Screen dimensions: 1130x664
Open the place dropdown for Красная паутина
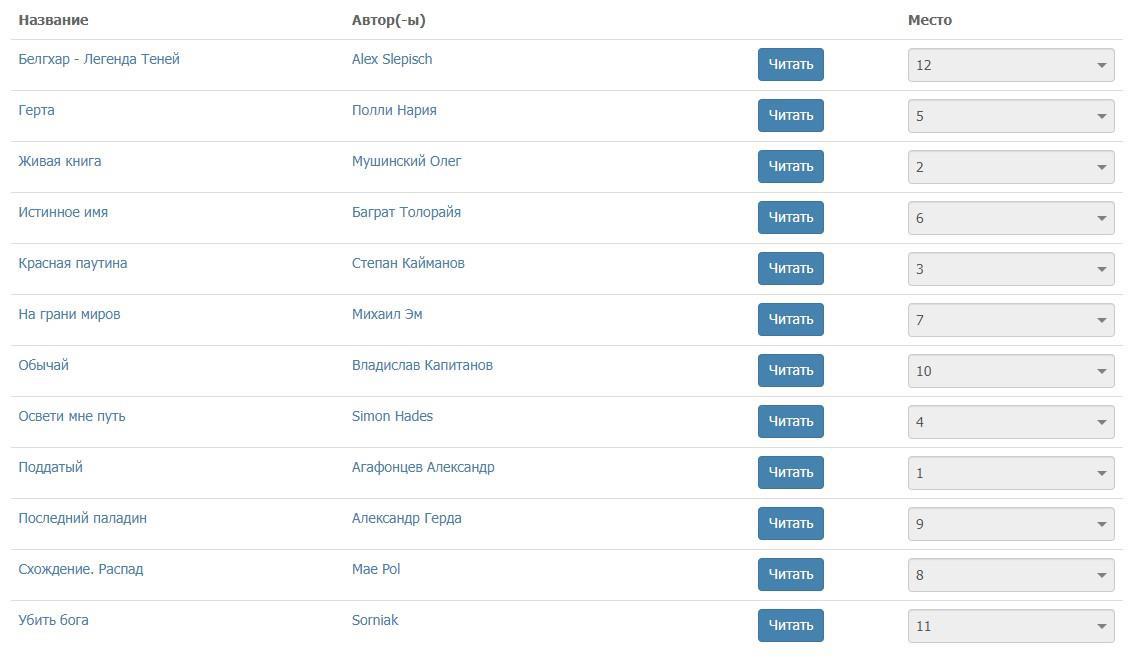pyautogui.click(x=1010, y=269)
